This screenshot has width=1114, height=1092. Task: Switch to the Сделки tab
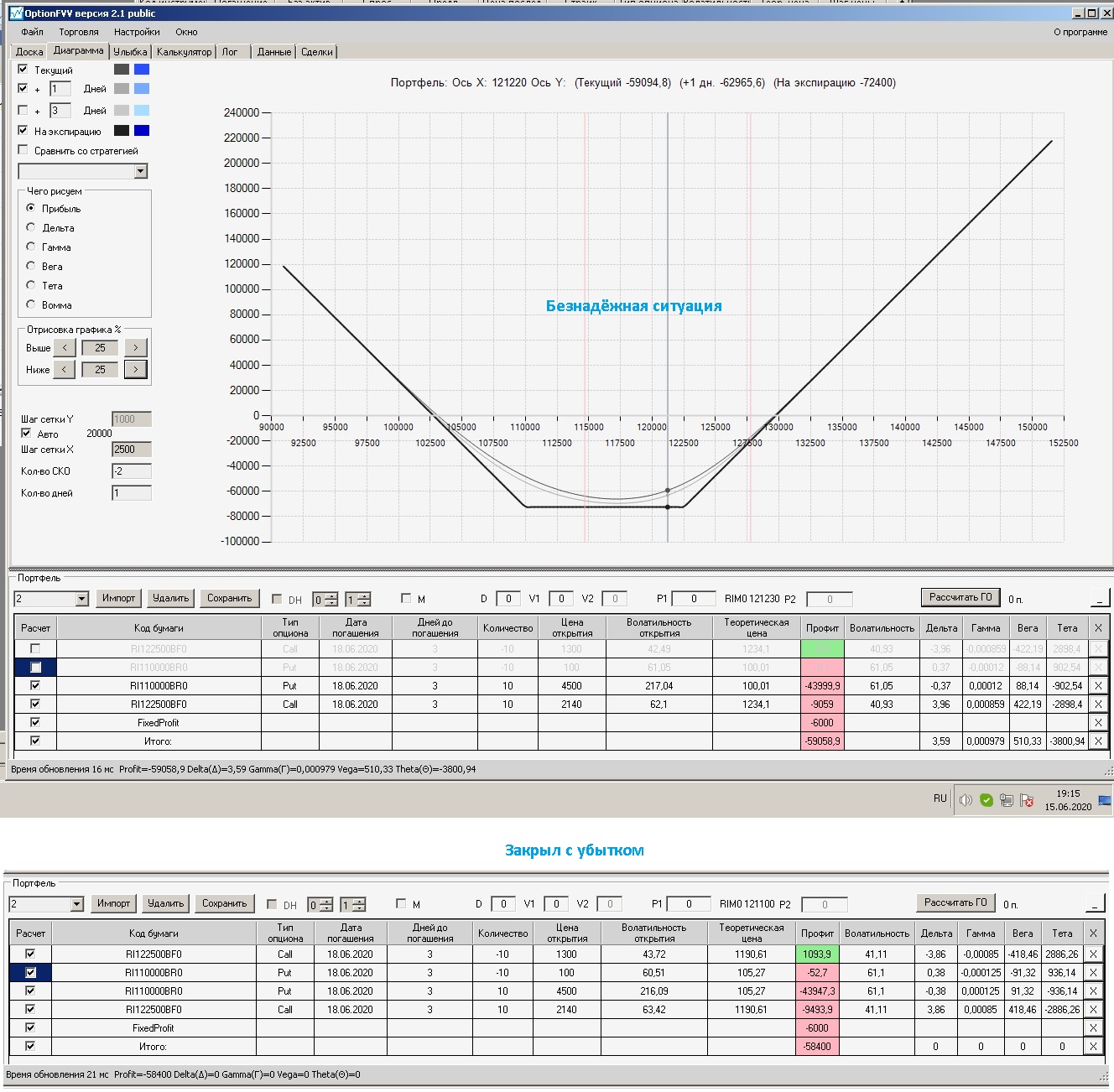coord(317,52)
